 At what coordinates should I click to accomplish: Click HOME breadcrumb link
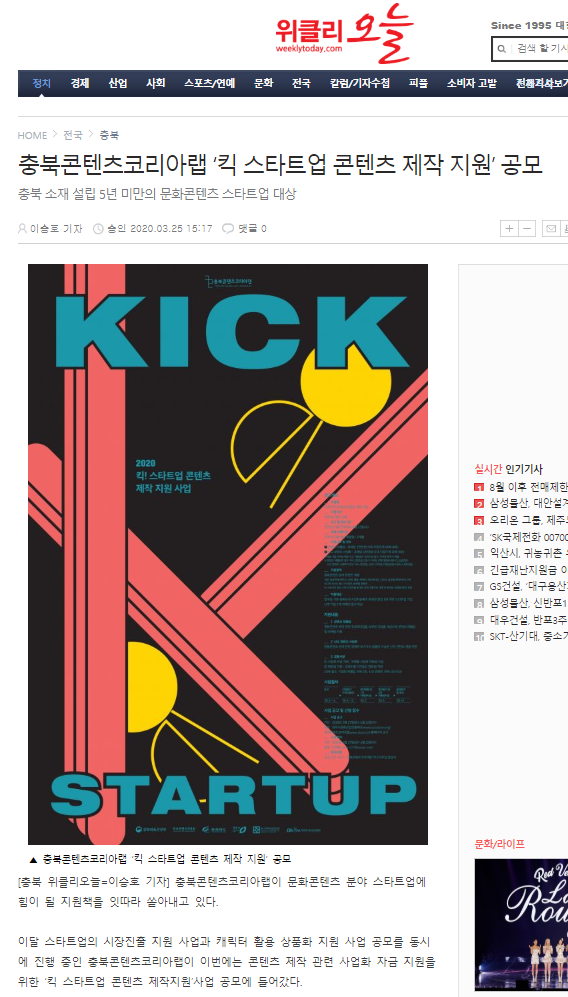click(x=32, y=135)
